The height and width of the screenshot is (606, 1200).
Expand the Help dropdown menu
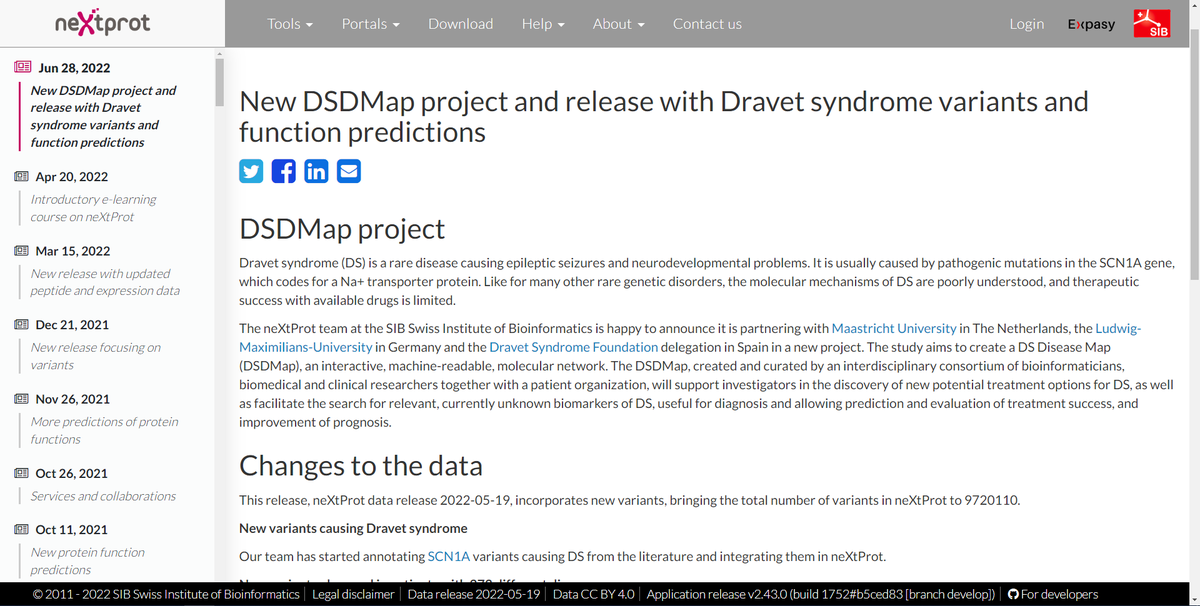(x=543, y=23)
